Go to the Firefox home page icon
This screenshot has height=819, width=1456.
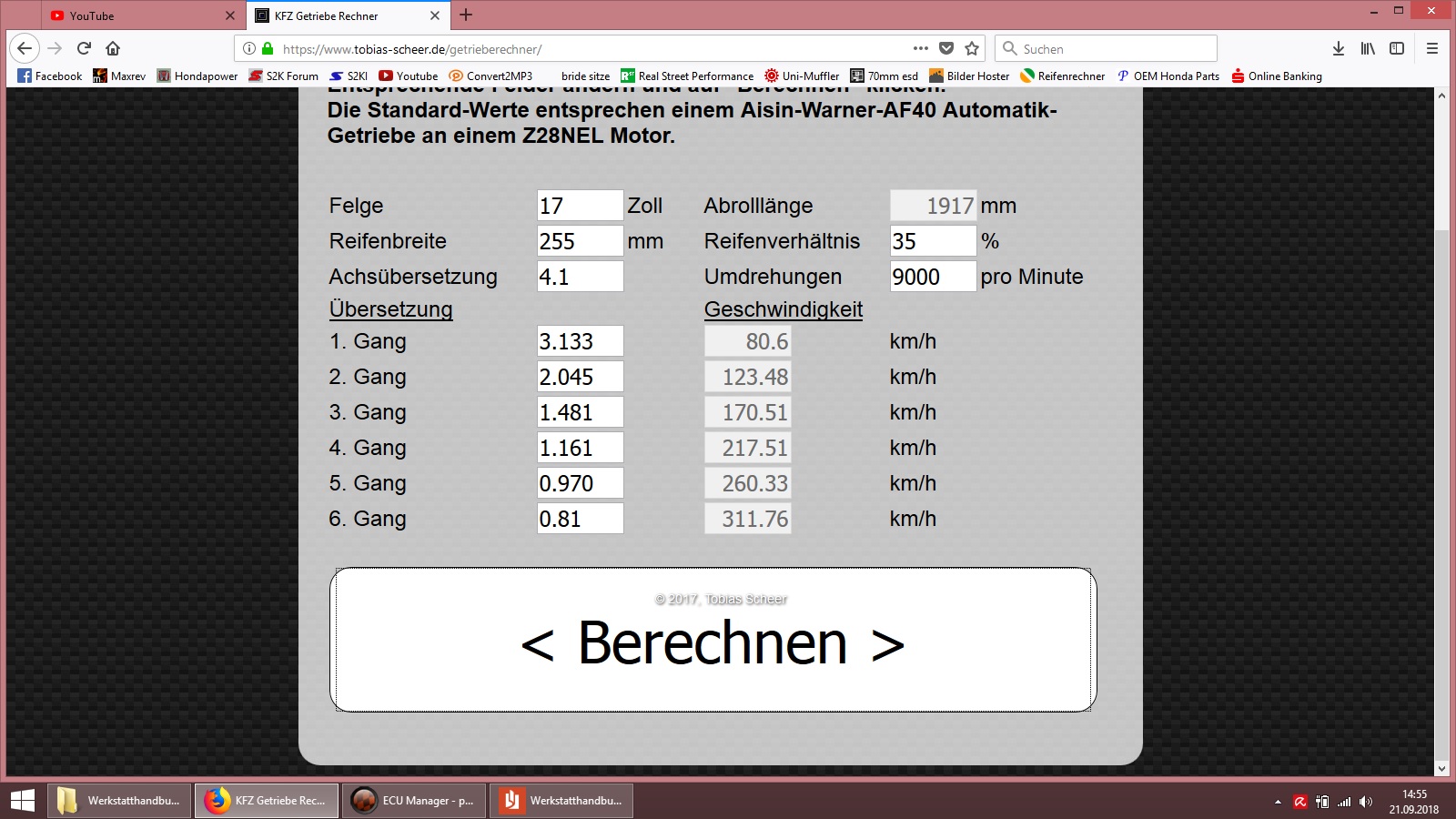pos(113,48)
